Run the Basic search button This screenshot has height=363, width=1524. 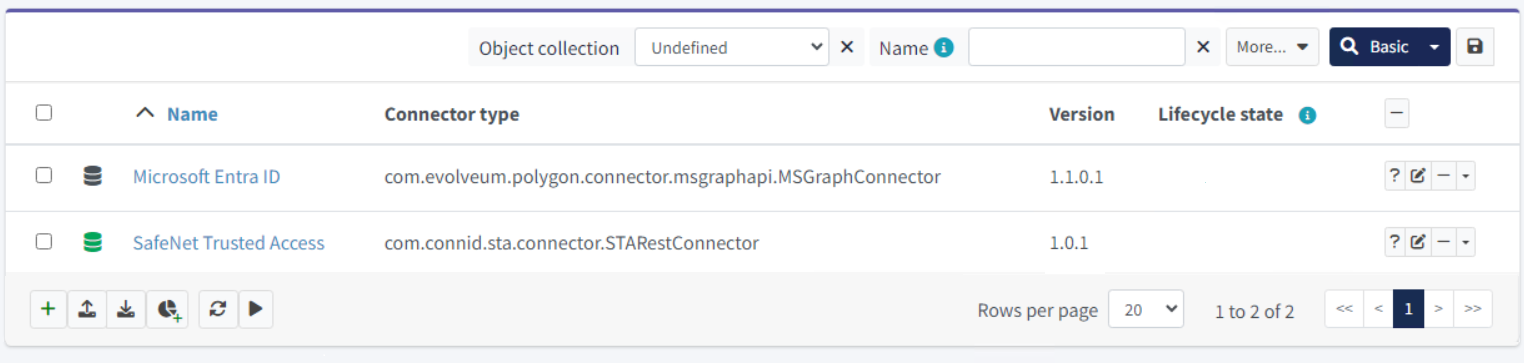pyautogui.click(x=1375, y=47)
